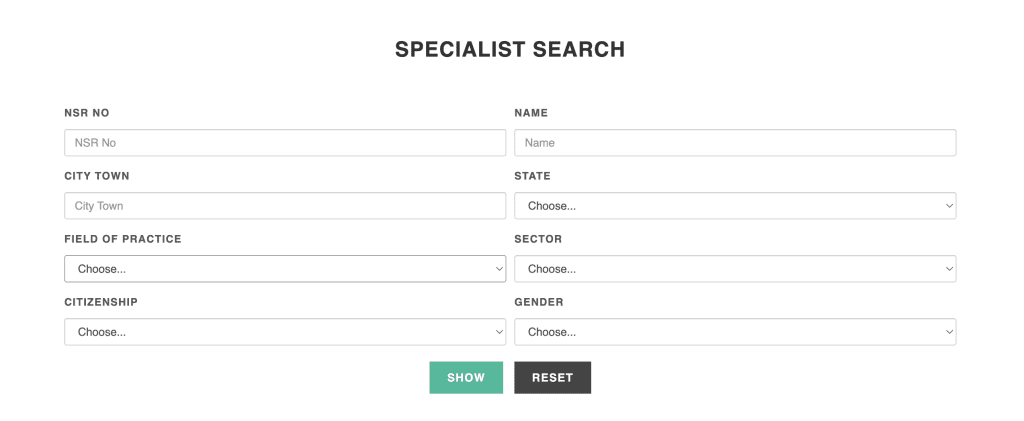
Task: Click the NSR No text field
Action: [285, 143]
